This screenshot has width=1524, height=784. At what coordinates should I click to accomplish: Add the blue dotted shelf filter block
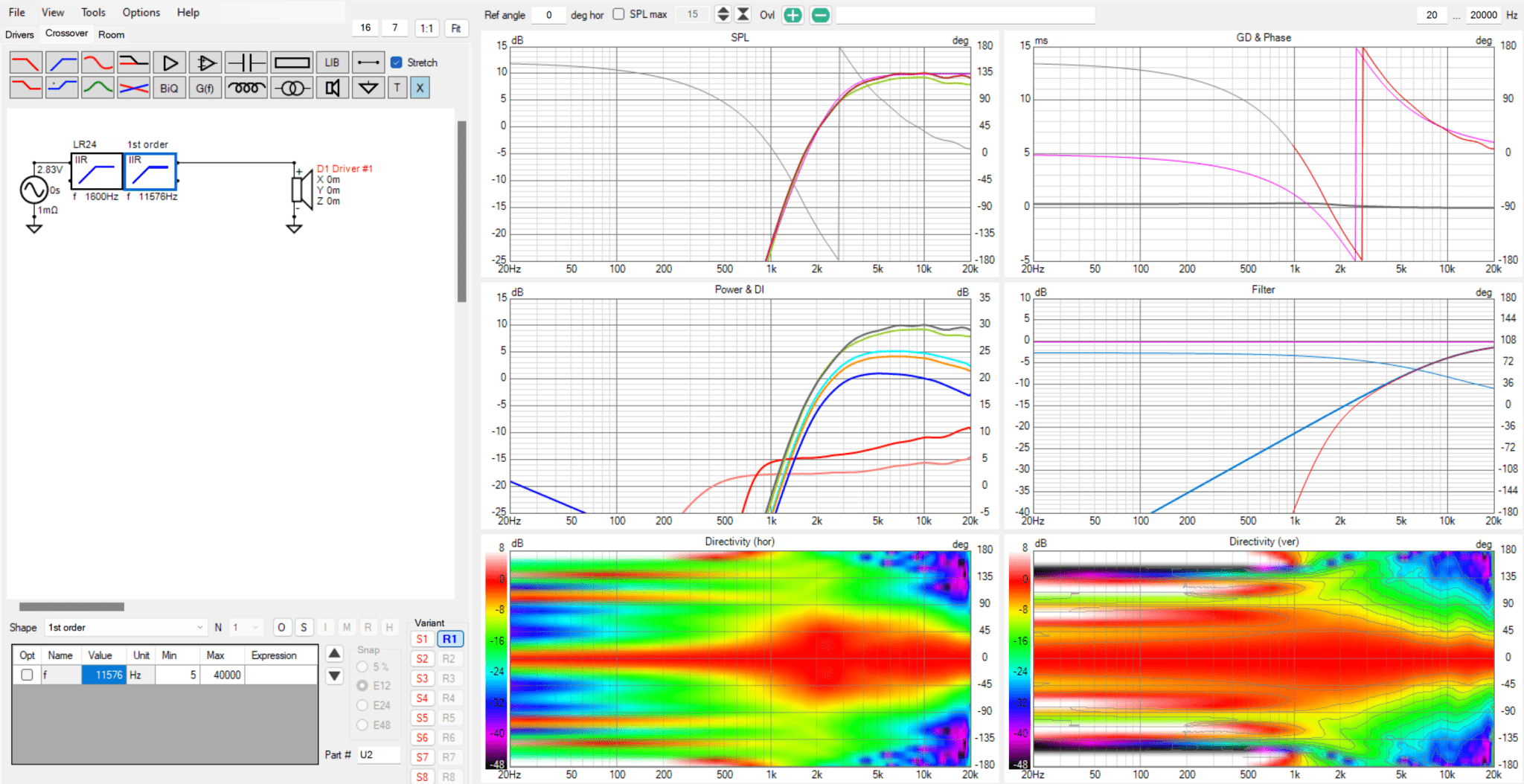61,88
